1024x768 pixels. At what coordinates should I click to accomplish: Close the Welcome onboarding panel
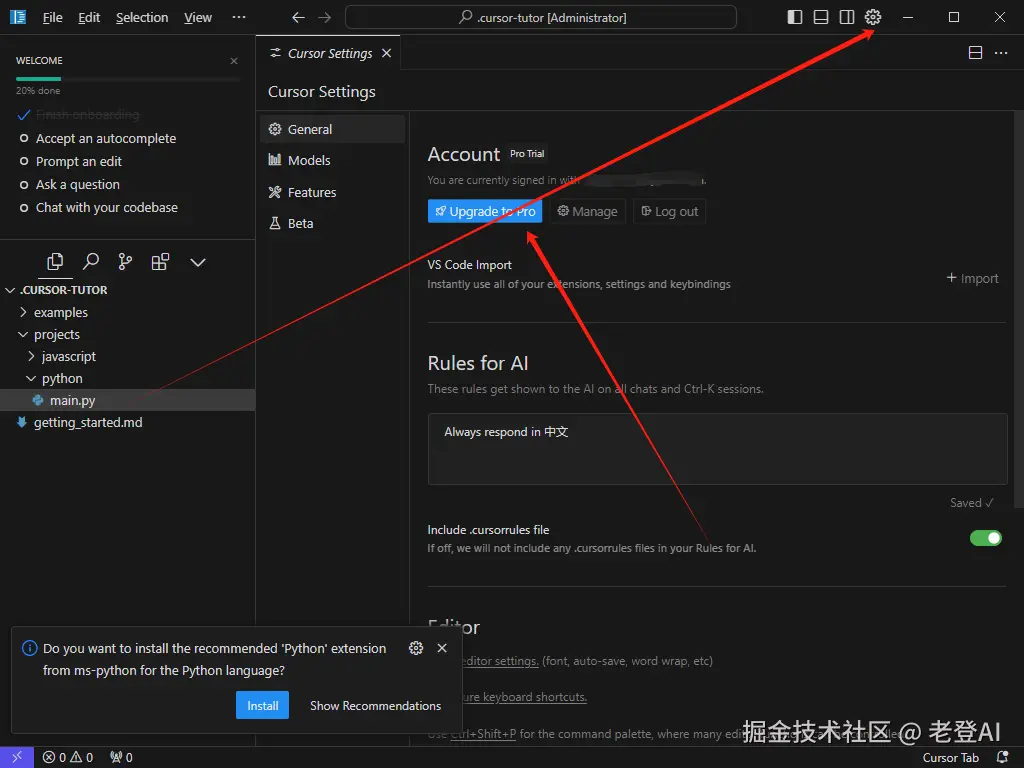(234, 61)
